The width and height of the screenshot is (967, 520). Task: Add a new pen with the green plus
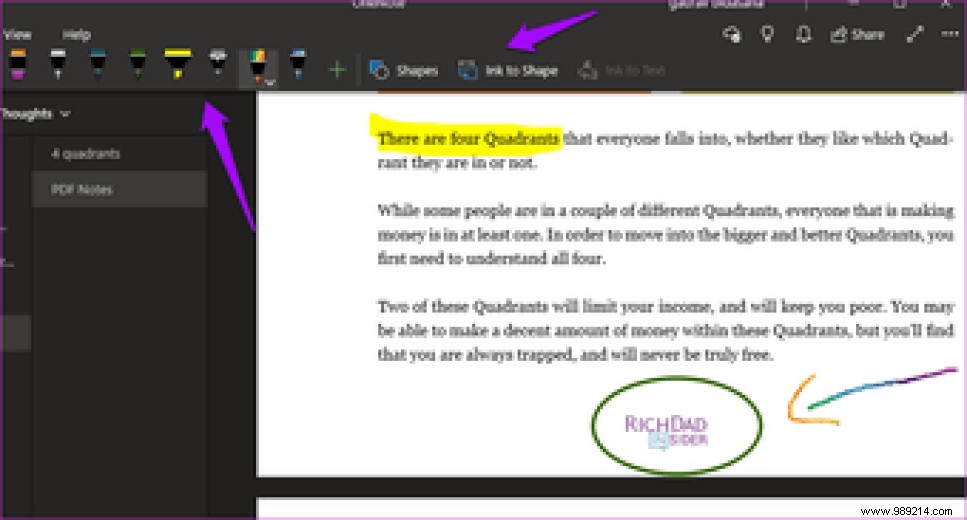(x=337, y=70)
